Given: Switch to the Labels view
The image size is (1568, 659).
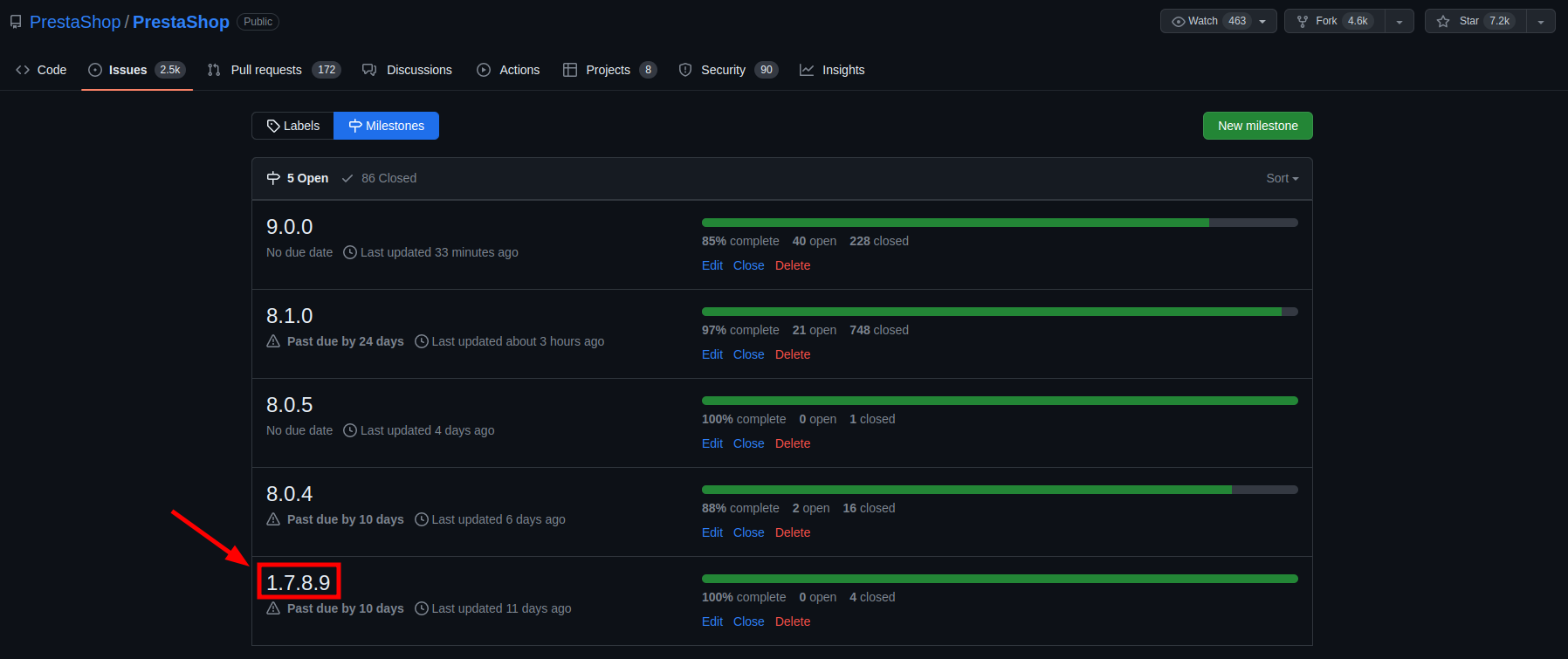Looking at the screenshot, I should [x=292, y=126].
